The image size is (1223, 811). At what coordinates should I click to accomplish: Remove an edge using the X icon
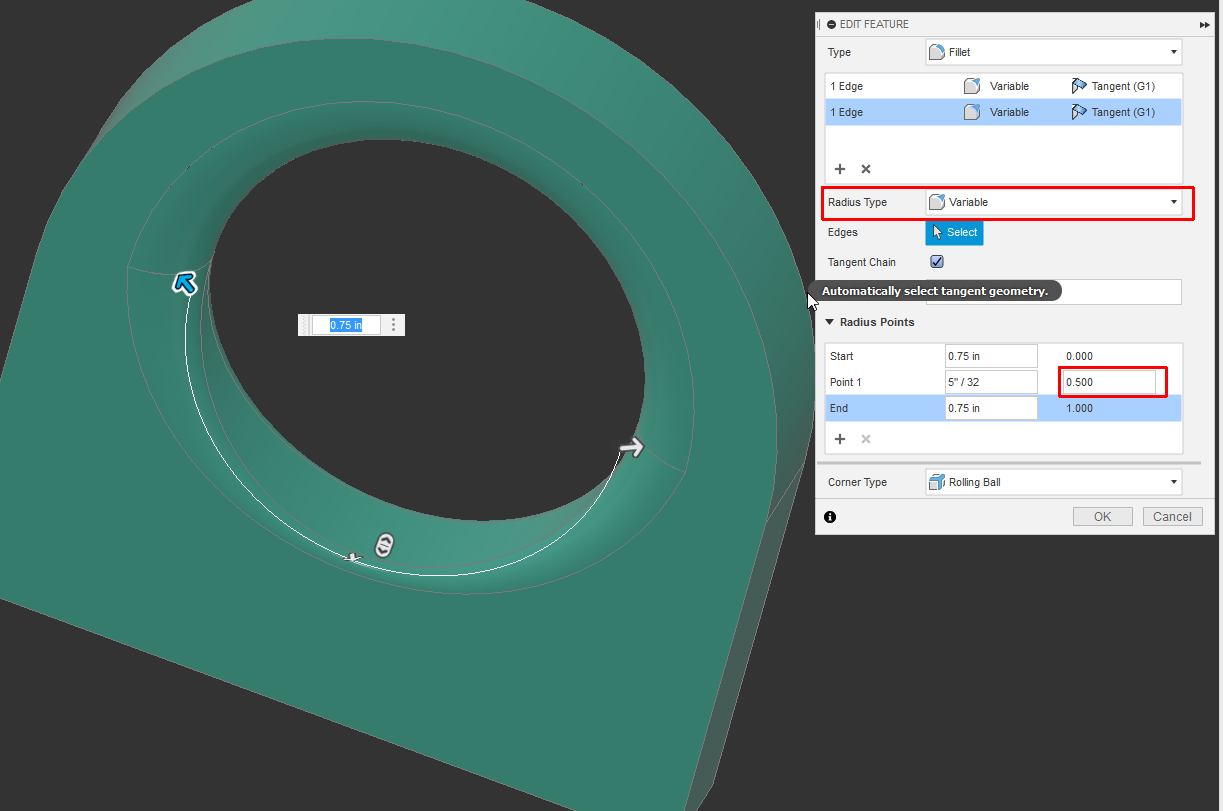tap(865, 169)
